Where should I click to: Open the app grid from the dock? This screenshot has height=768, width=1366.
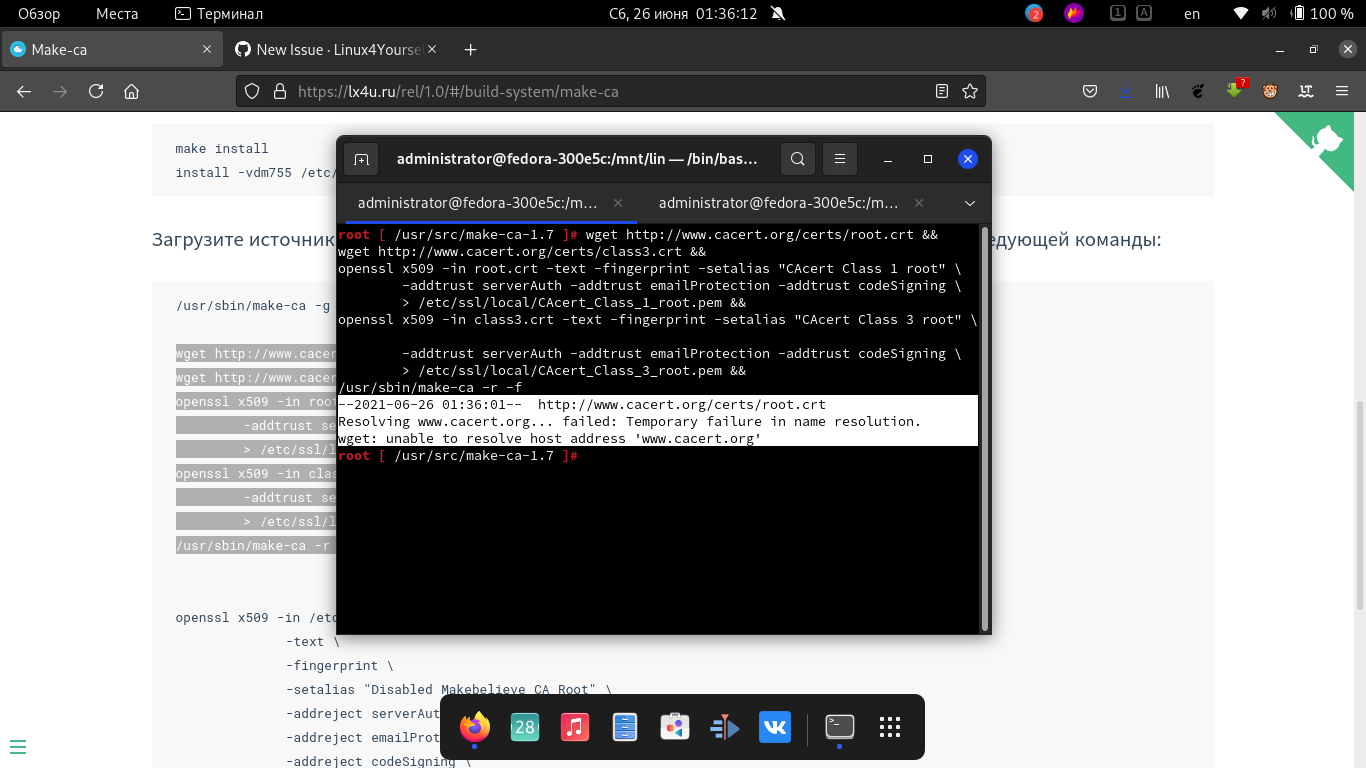click(889, 727)
